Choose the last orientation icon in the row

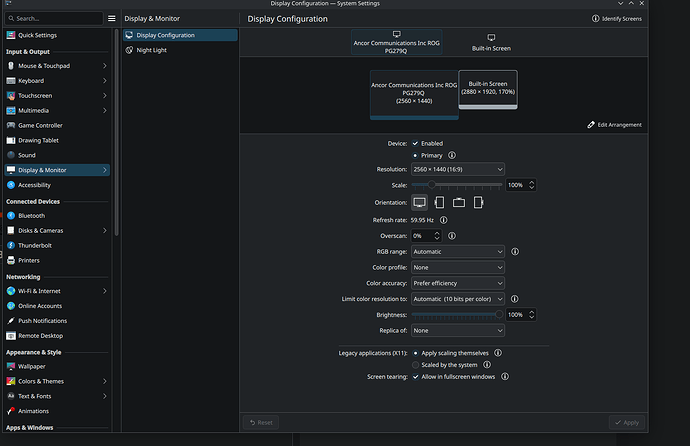tap(478, 202)
